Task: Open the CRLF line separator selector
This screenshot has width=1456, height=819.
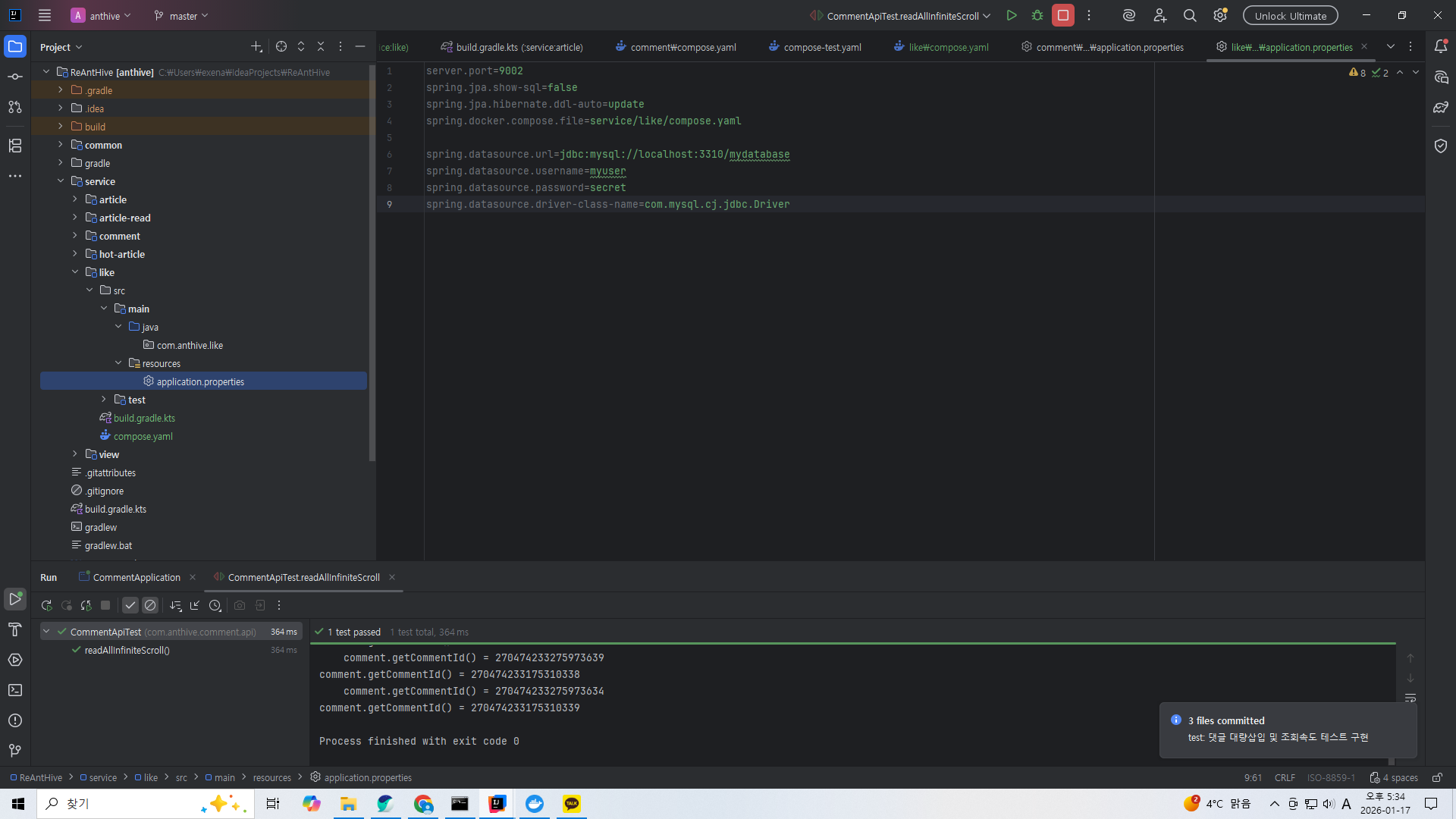Action: point(1285,777)
